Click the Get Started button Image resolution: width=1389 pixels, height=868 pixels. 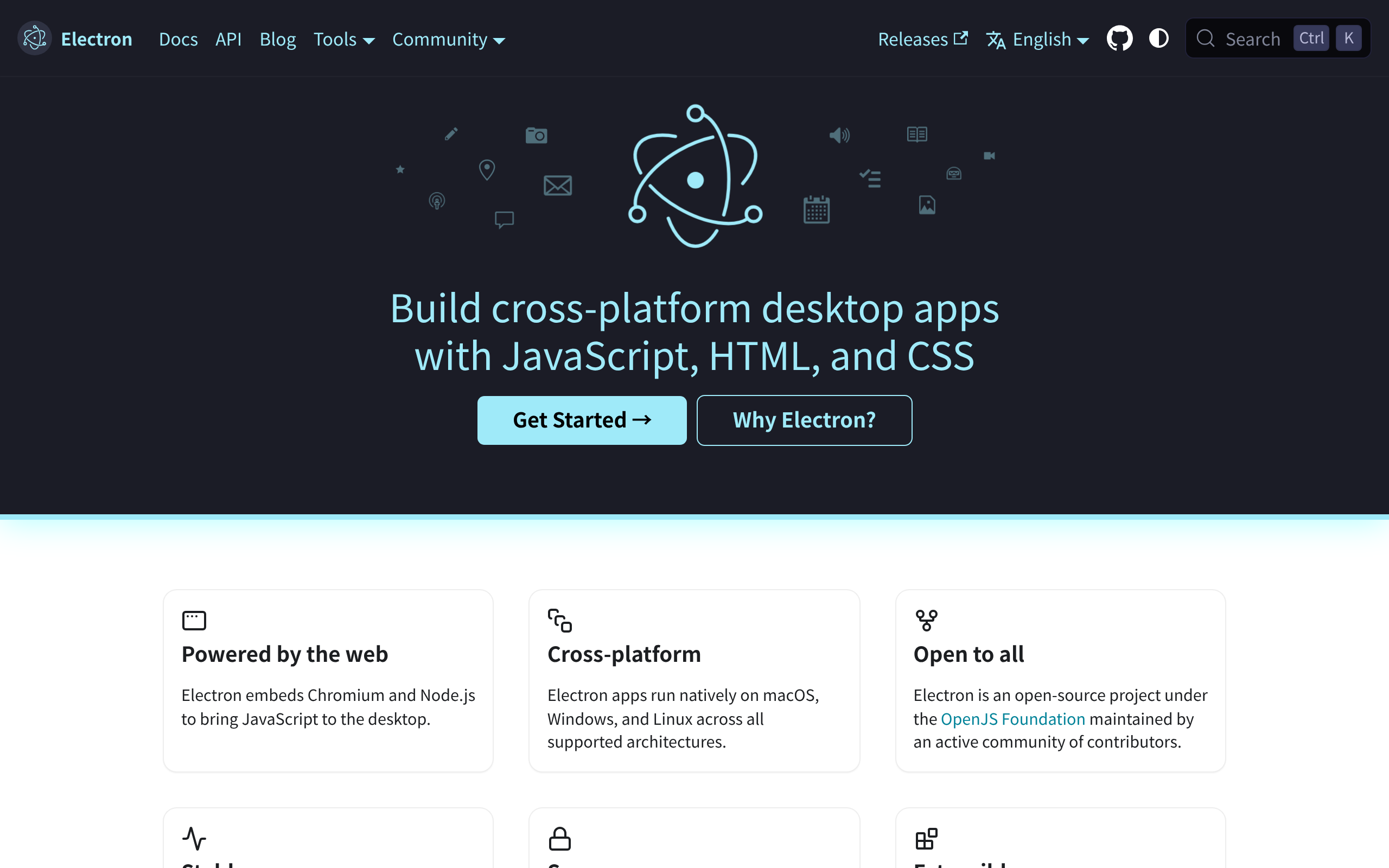point(582,420)
